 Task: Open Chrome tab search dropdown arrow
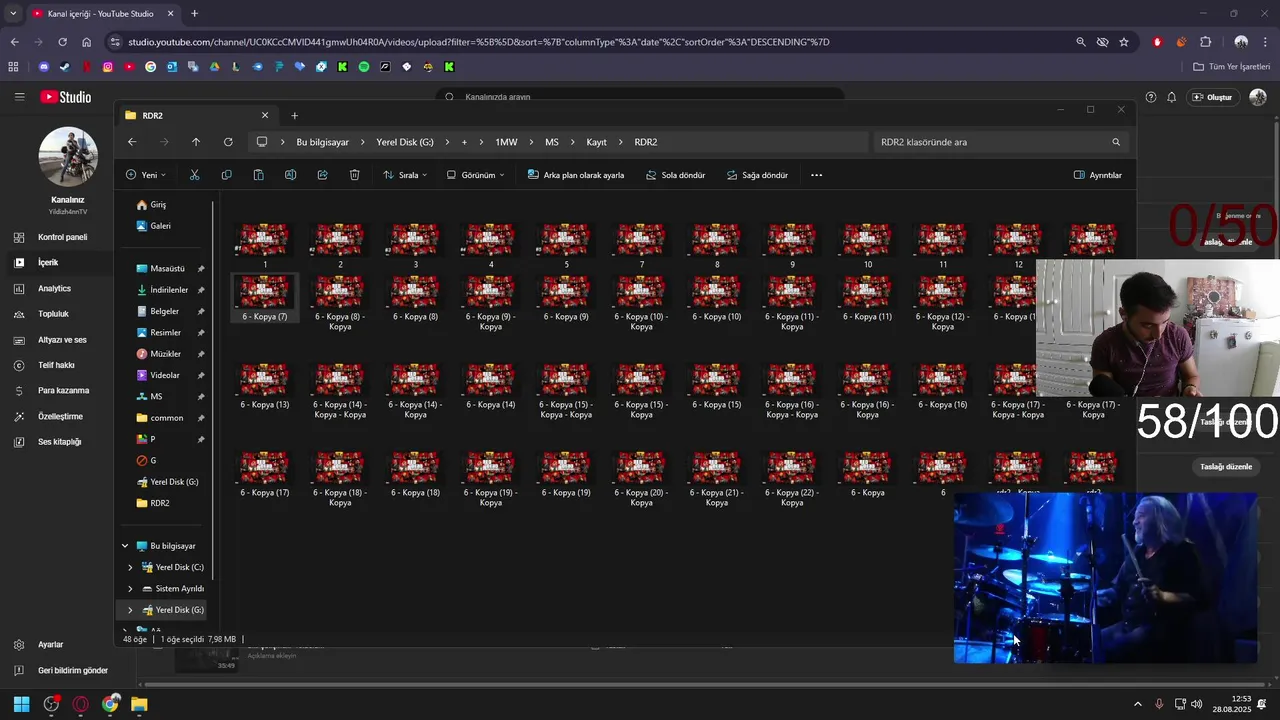click(13, 14)
